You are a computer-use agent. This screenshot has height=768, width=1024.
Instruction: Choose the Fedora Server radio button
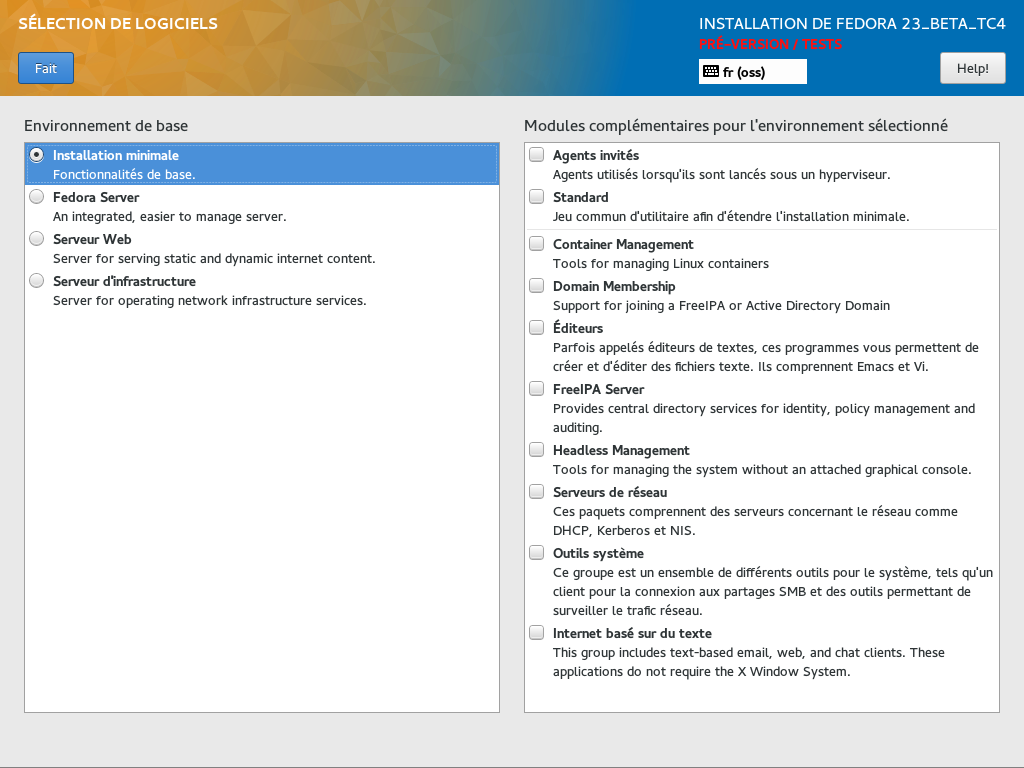coord(37,197)
